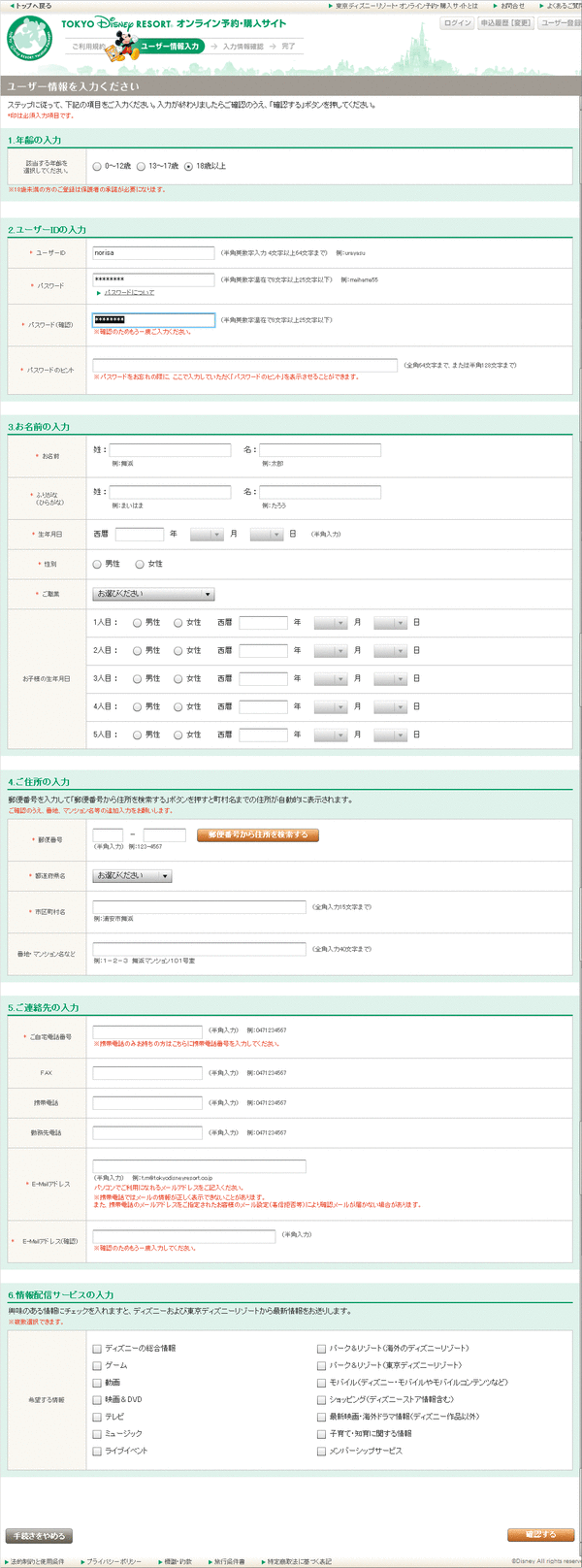Click the 勤務先電話 input field
Viewport: 582px width, 1568px height.
(x=147, y=1133)
